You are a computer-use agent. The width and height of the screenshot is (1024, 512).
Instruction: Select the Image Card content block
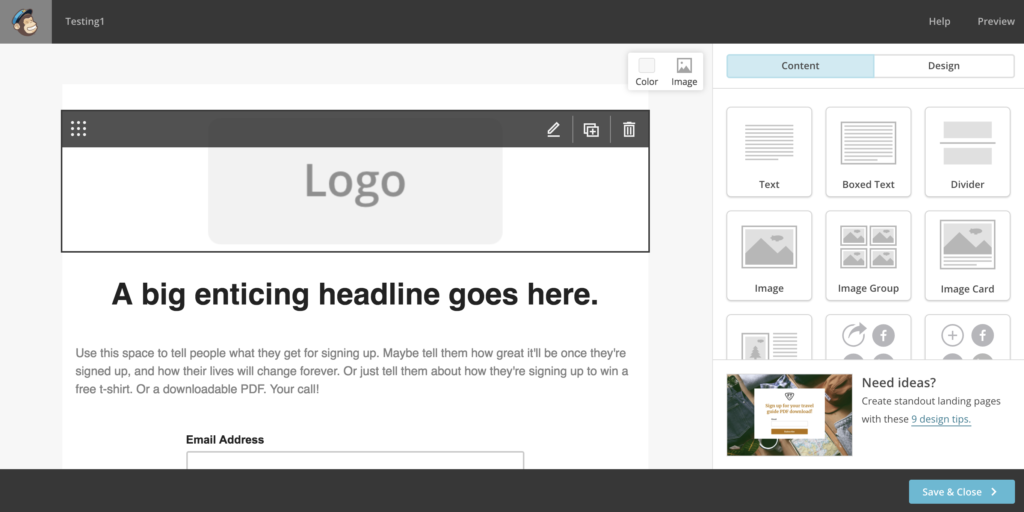967,255
